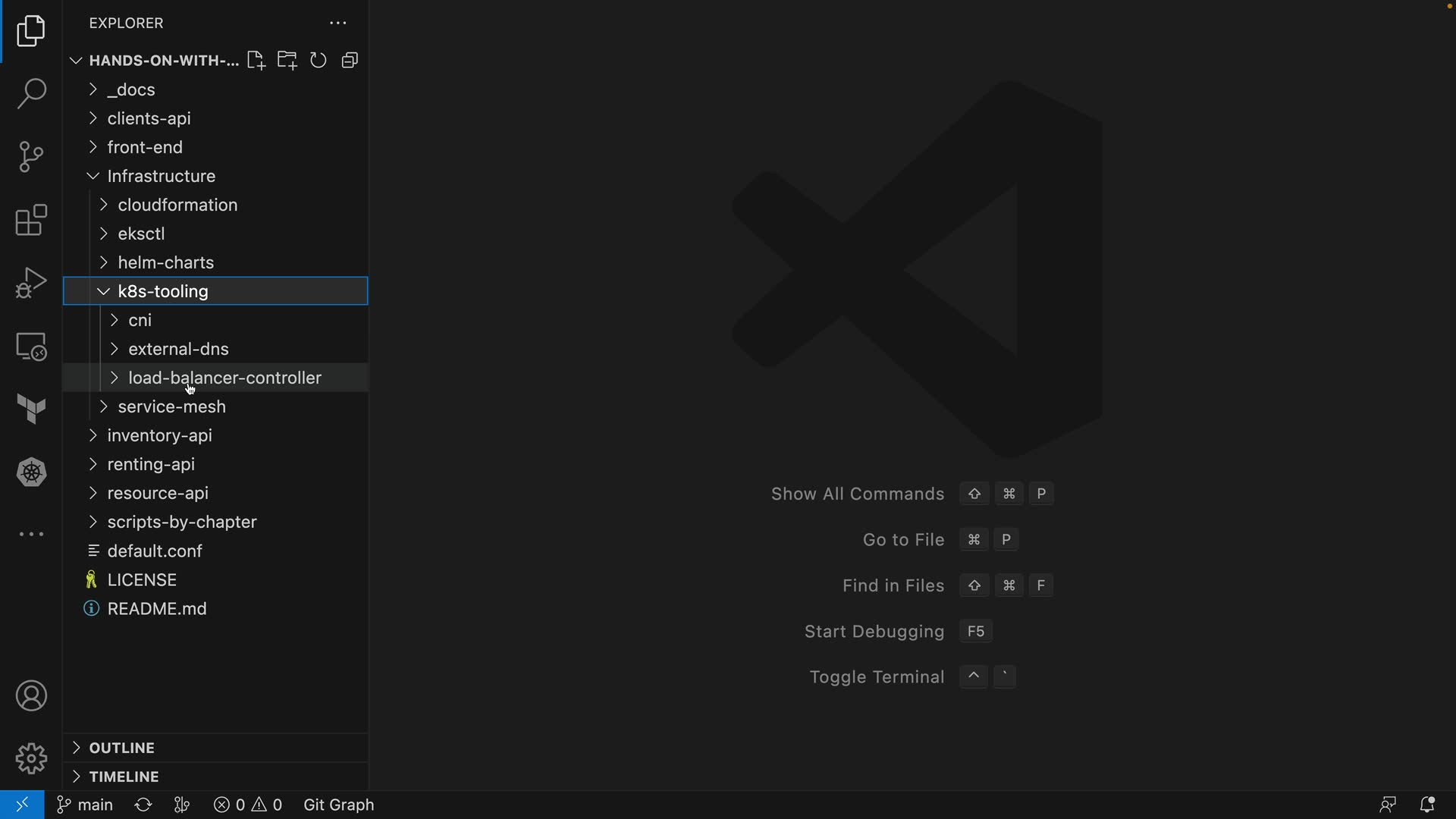Open the Manage settings gear
This screenshot has height=819, width=1456.
point(31,758)
